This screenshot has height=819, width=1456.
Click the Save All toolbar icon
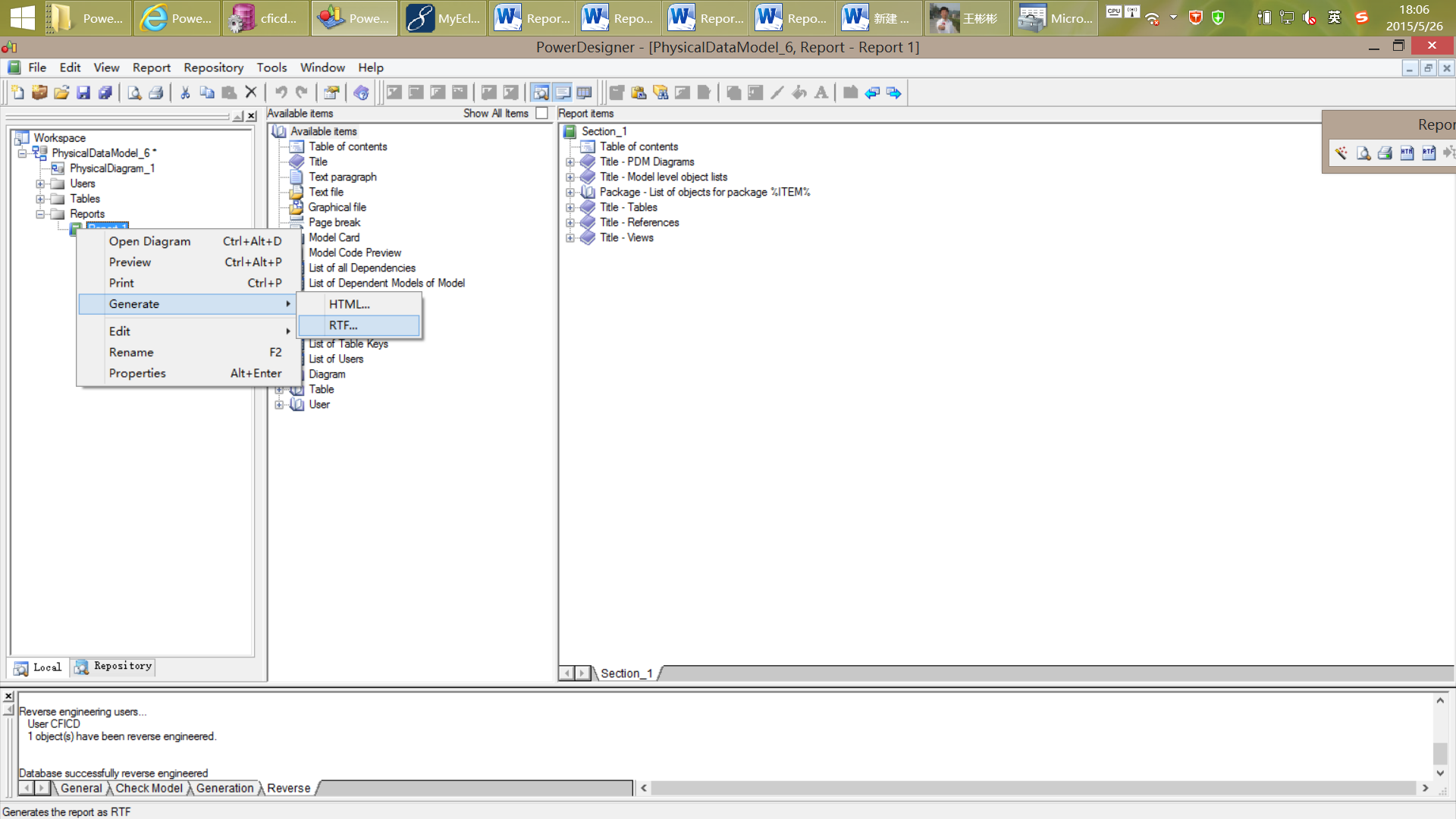(x=105, y=93)
